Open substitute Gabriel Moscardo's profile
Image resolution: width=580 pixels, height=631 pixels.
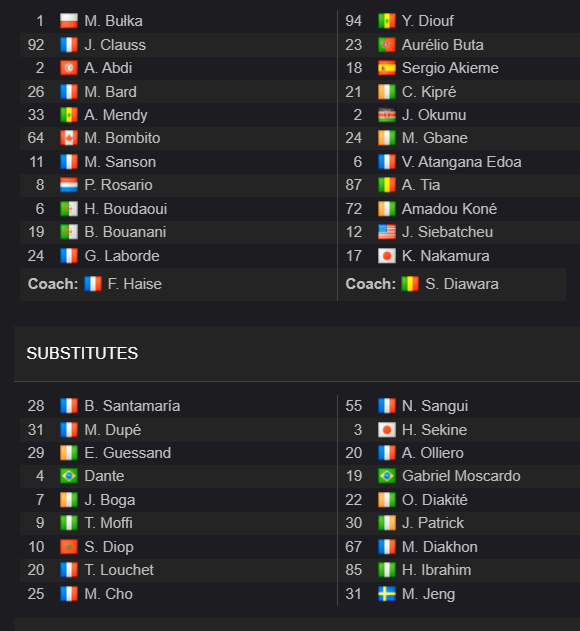[461, 476]
